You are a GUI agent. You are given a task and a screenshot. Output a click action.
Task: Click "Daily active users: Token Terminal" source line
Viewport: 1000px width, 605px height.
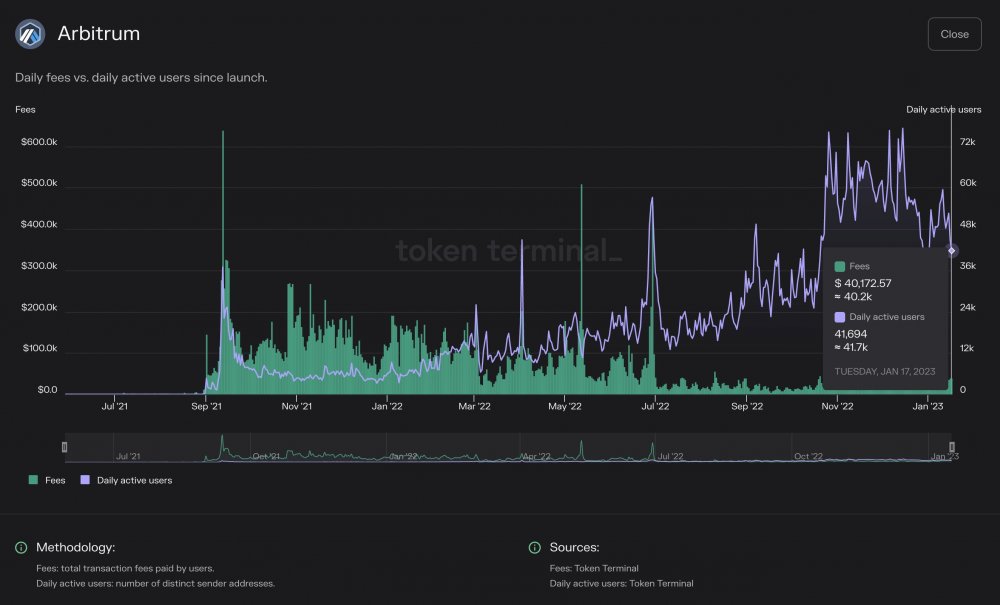coord(621,584)
